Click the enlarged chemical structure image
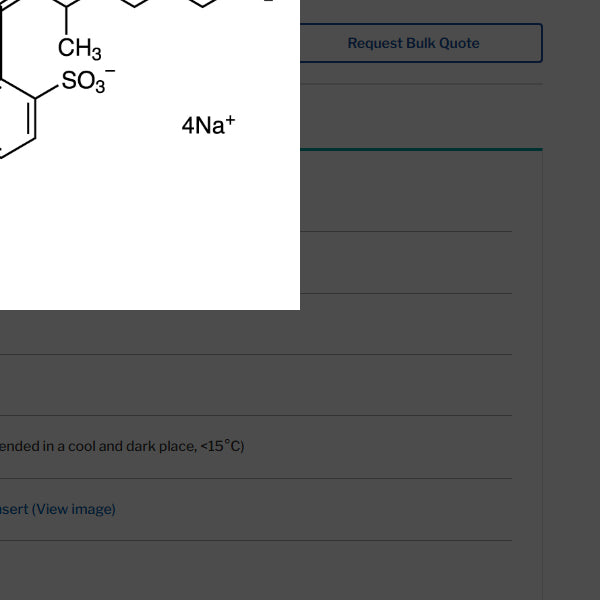 tap(150, 155)
